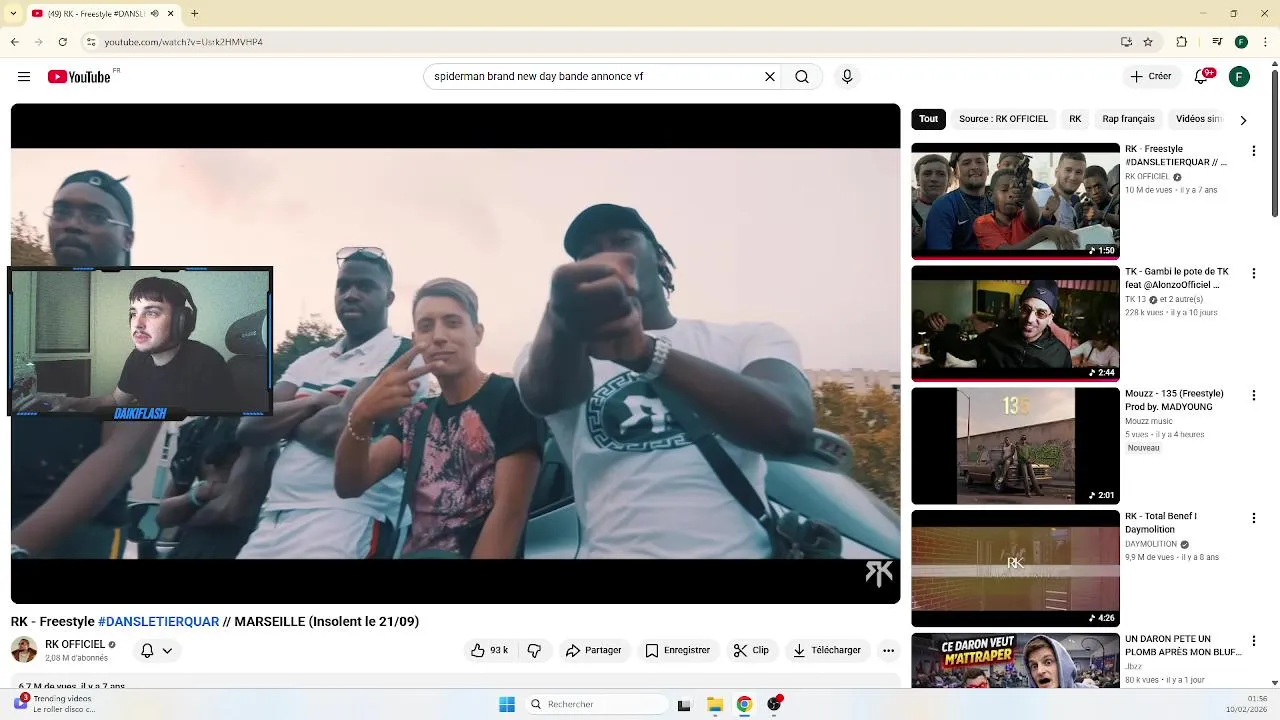Click the RK watermark in player corner
Image resolution: width=1280 pixels, height=720 pixels.
click(879, 574)
